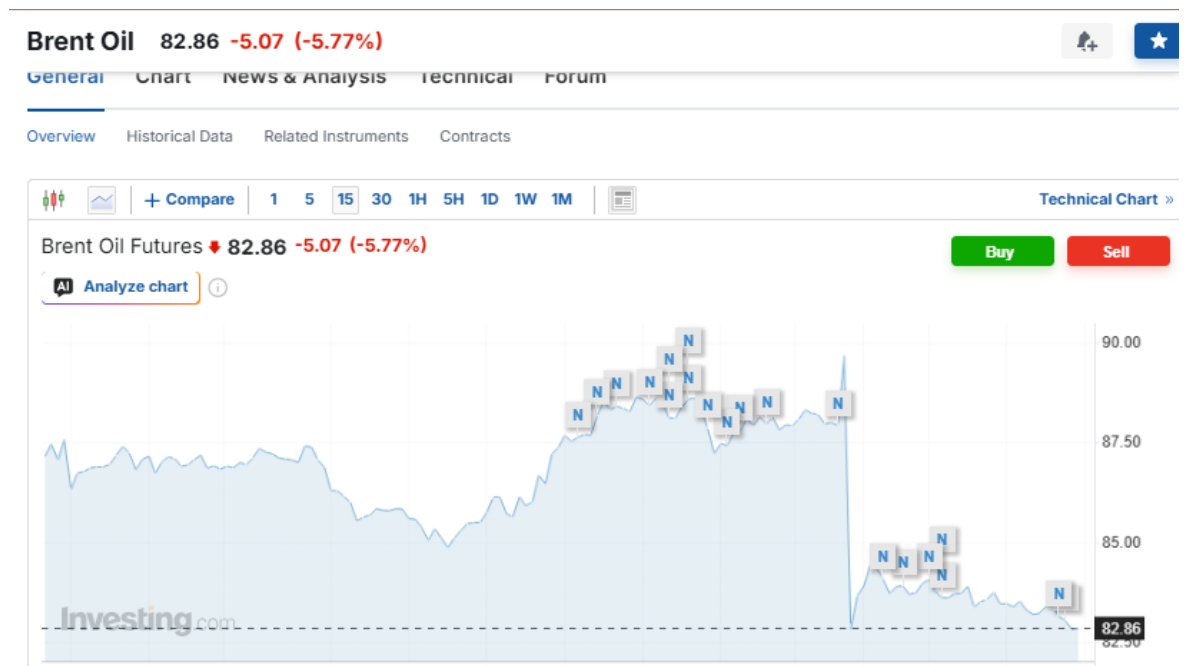
Task: Open the info icon beside Analyze chart
Action: pos(218,287)
